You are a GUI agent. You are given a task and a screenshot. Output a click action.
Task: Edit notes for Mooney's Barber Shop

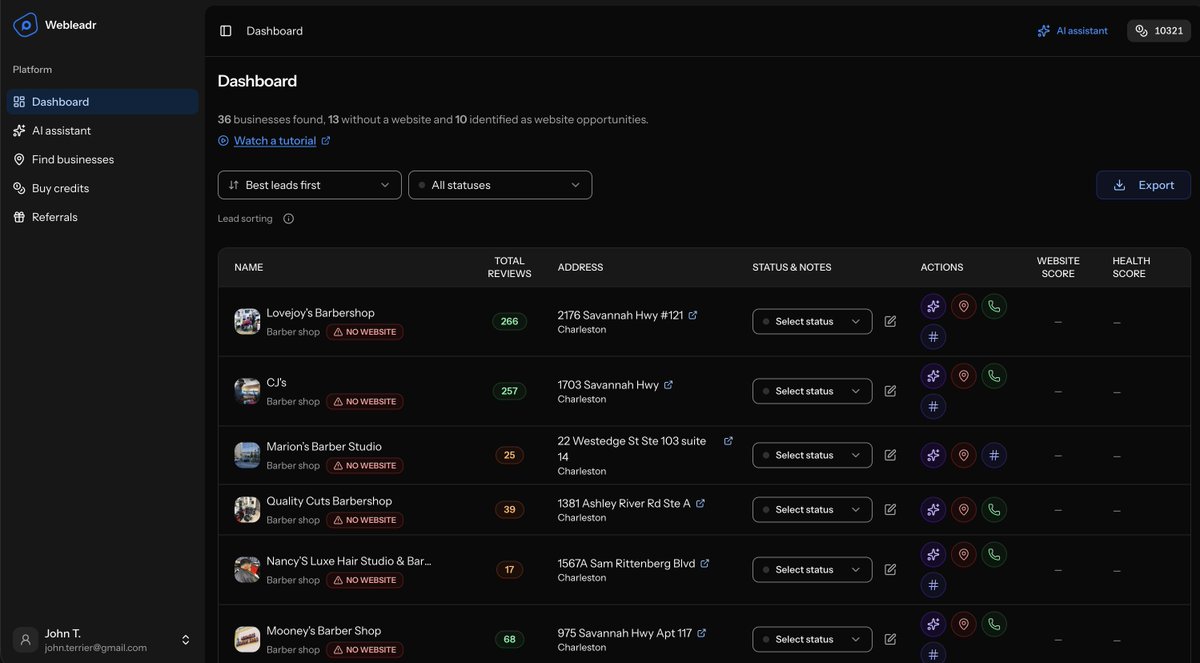coord(890,640)
